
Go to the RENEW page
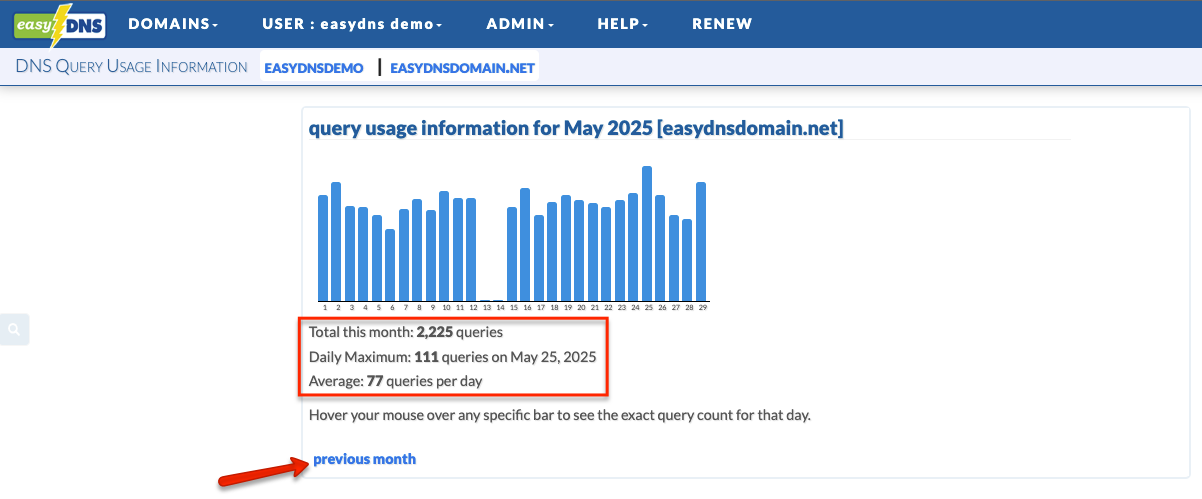point(722,23)
